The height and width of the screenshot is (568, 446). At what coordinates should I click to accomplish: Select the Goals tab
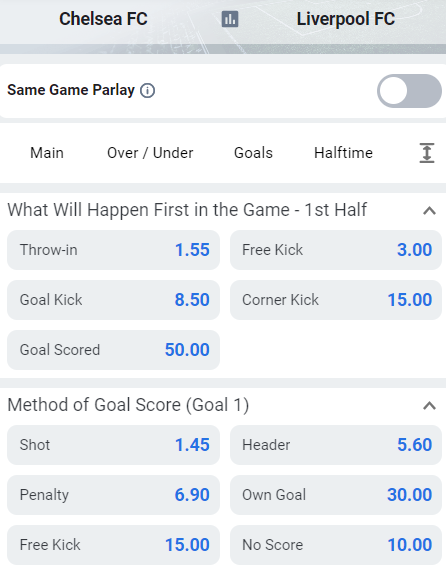(x=253, y=153)
